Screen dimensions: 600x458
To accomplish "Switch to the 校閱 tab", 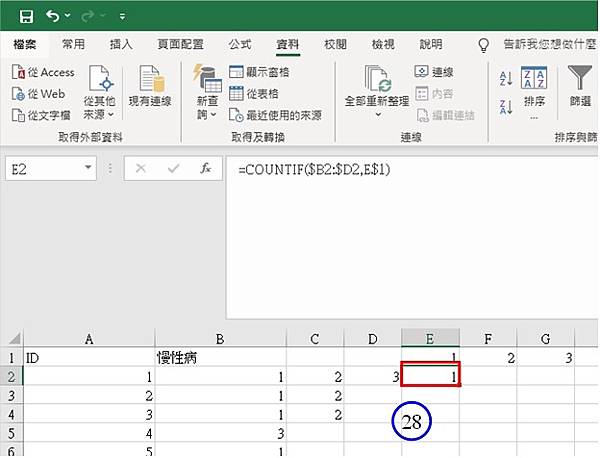I will [x=335, y=44].
